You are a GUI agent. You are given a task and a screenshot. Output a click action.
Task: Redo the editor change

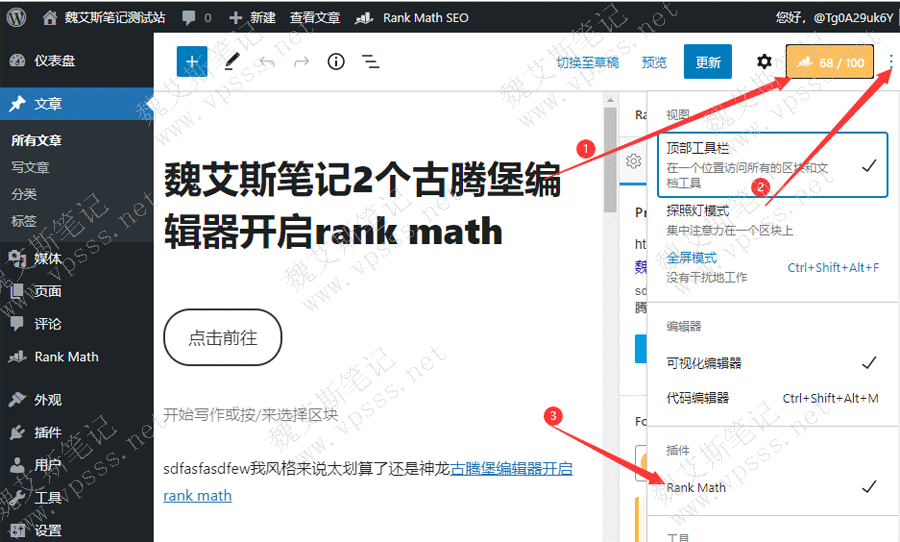coord(301,61)
